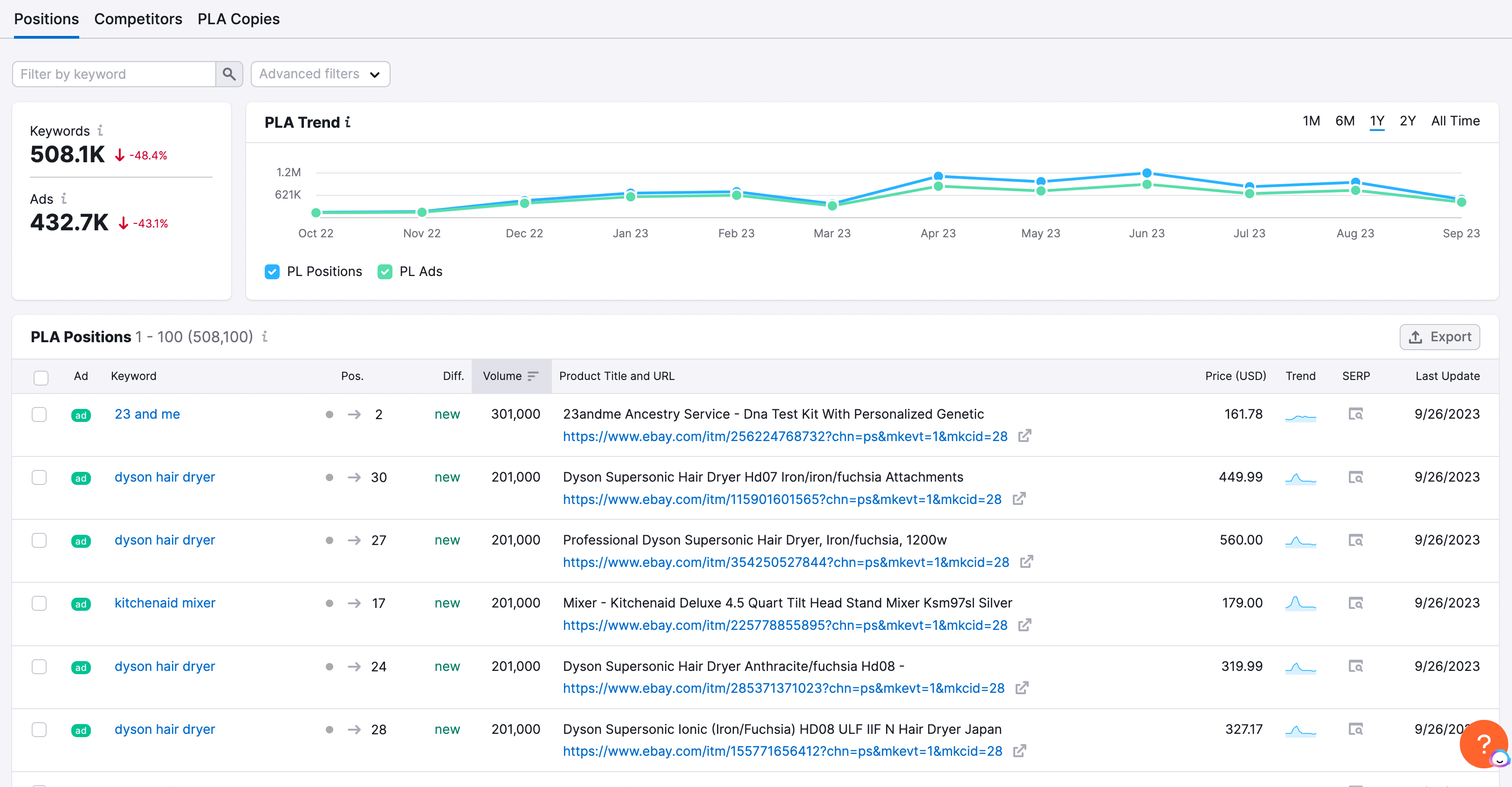View SERP snapshot for dyson position 24 row
The width and height of the screenshot is (1512, 787).
(1356, 665)
